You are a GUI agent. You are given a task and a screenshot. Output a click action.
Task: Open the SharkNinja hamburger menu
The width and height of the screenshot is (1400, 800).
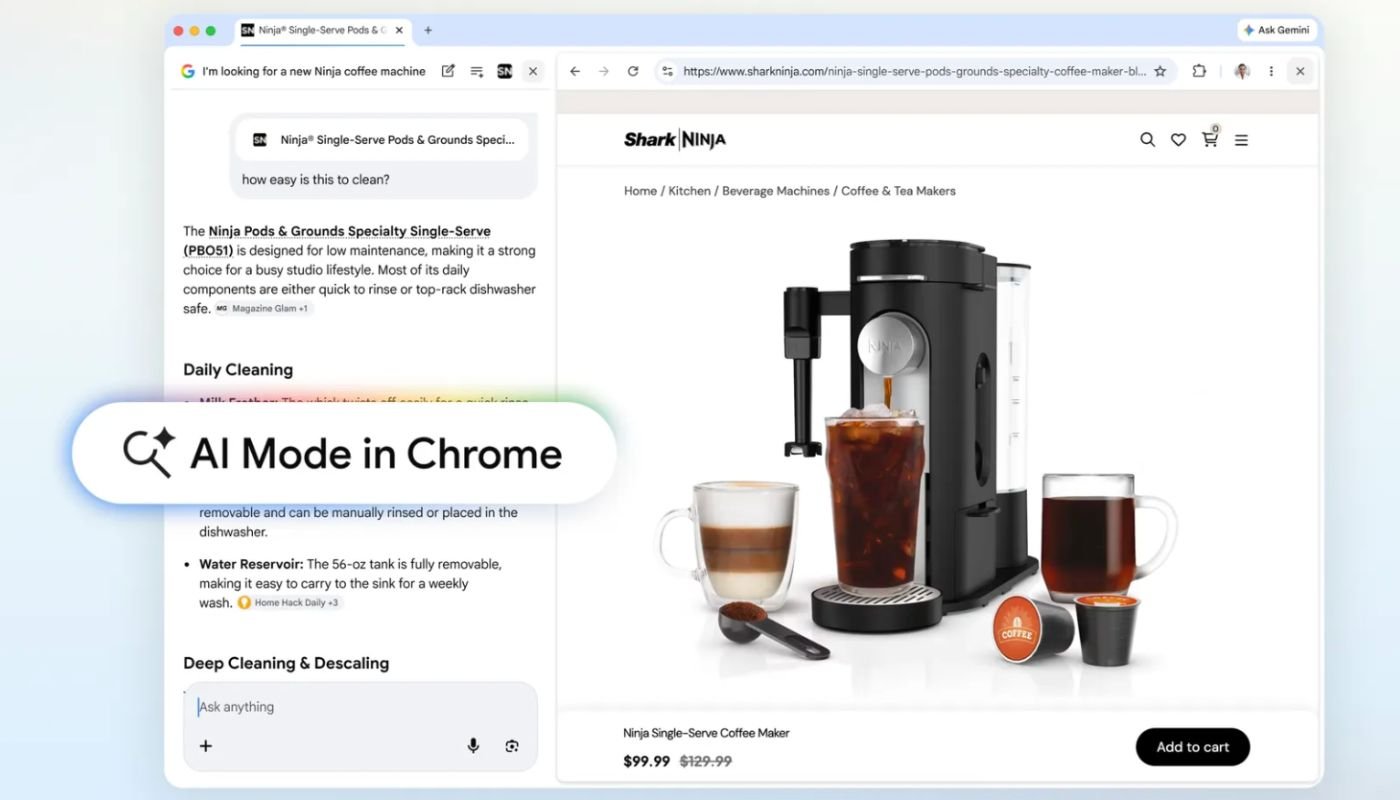(1241, 140)
